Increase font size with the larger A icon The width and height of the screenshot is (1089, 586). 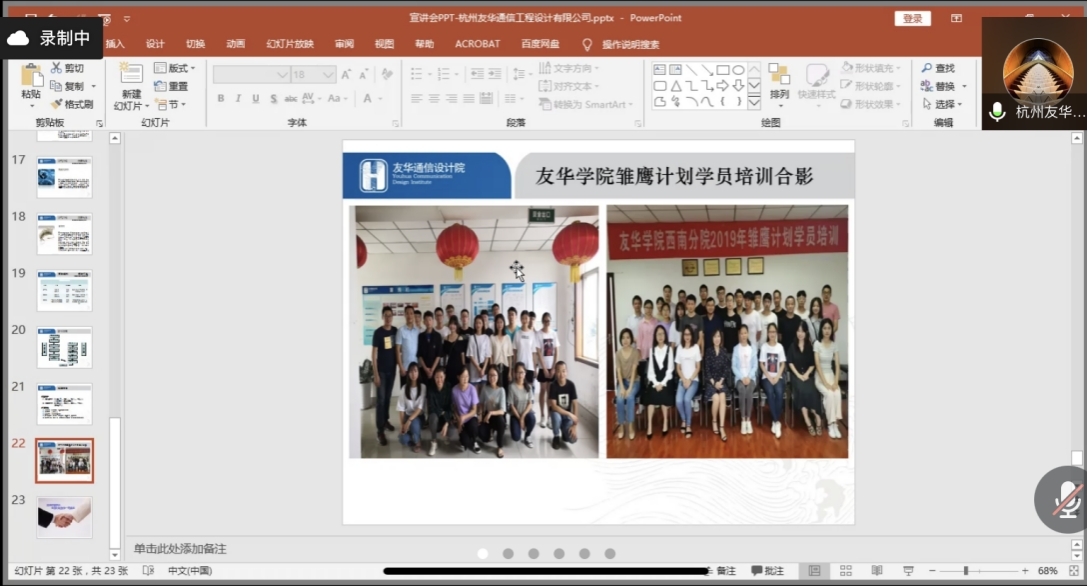[x=346, y=74]
